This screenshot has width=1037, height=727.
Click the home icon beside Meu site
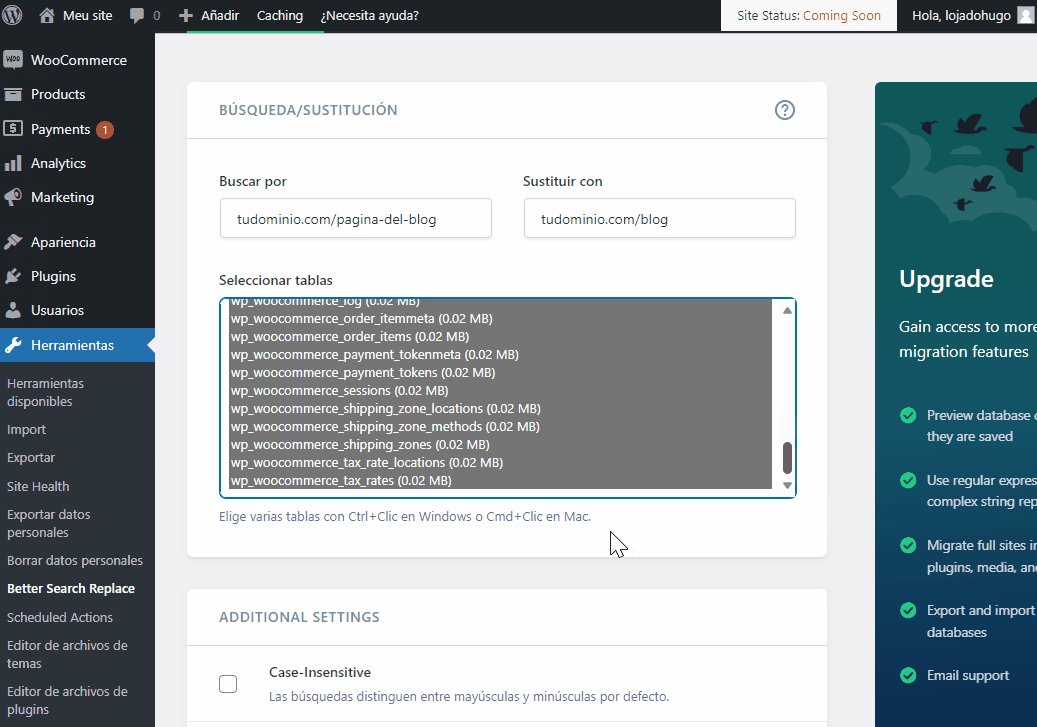pyautogui.click(x=47, y=15)
